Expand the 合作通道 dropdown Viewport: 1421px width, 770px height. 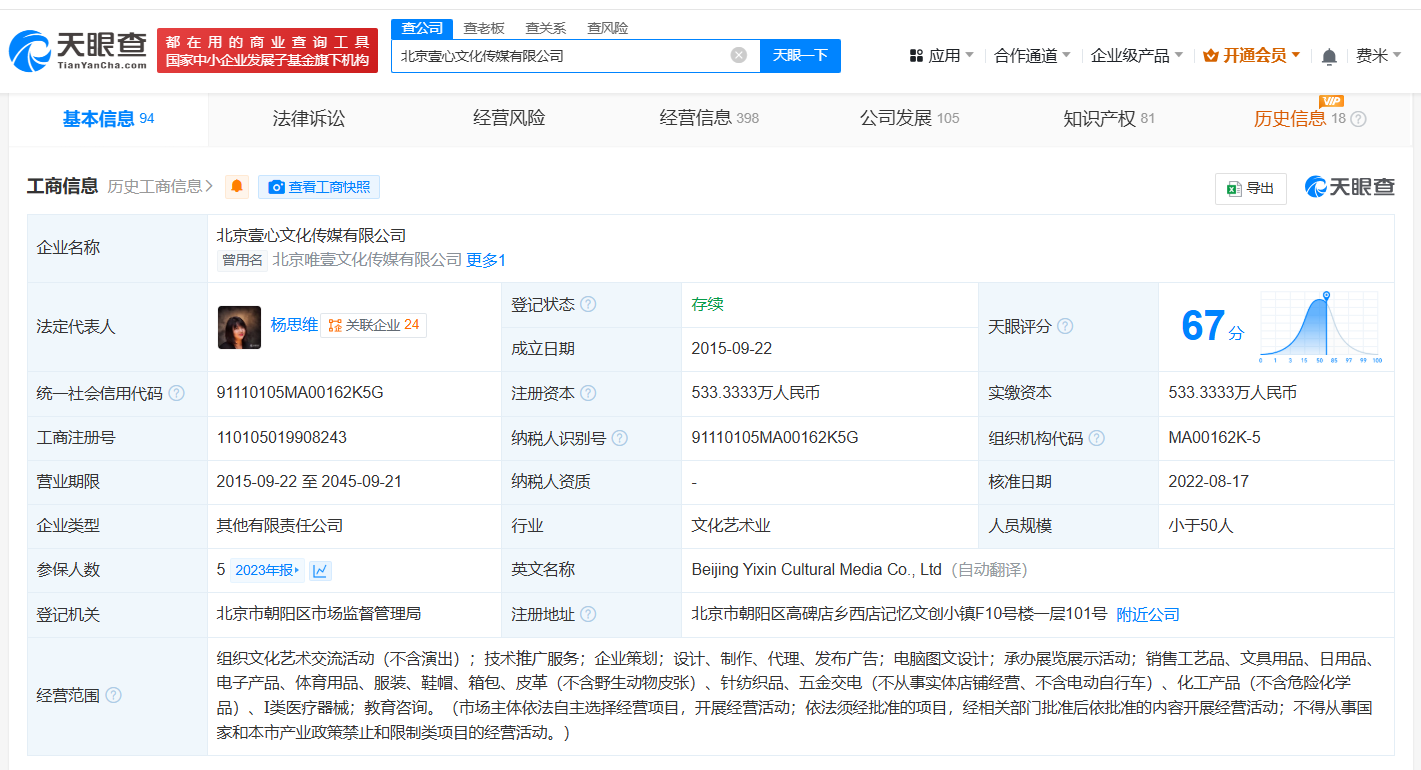point(1032,55)
